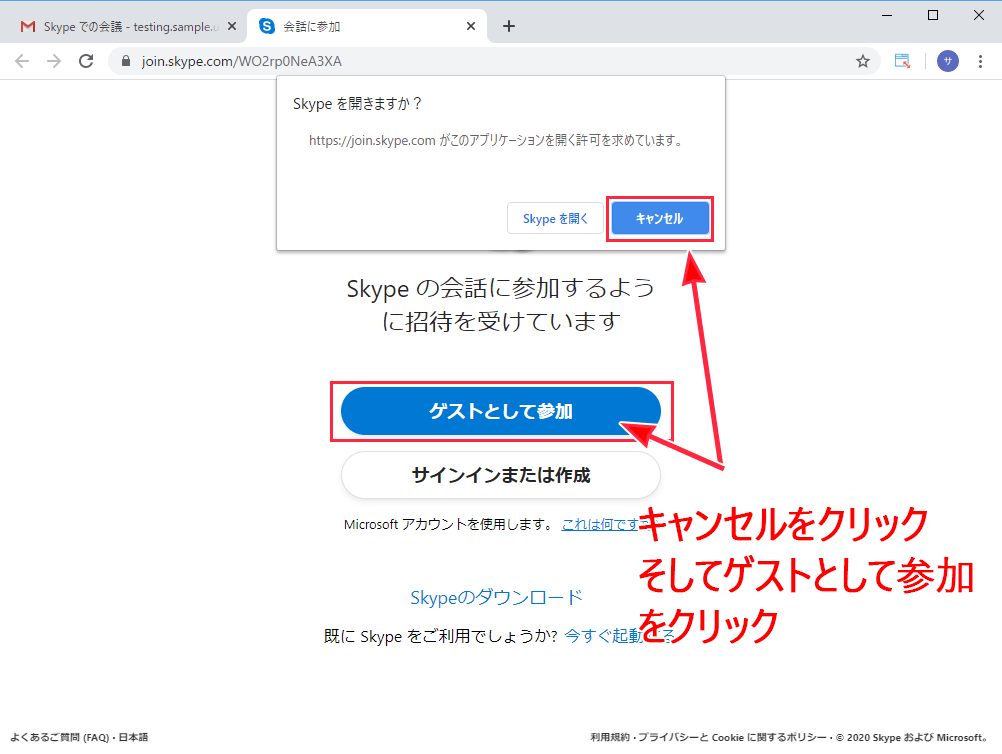Select the 会話に参加 tab

point(360,27)
